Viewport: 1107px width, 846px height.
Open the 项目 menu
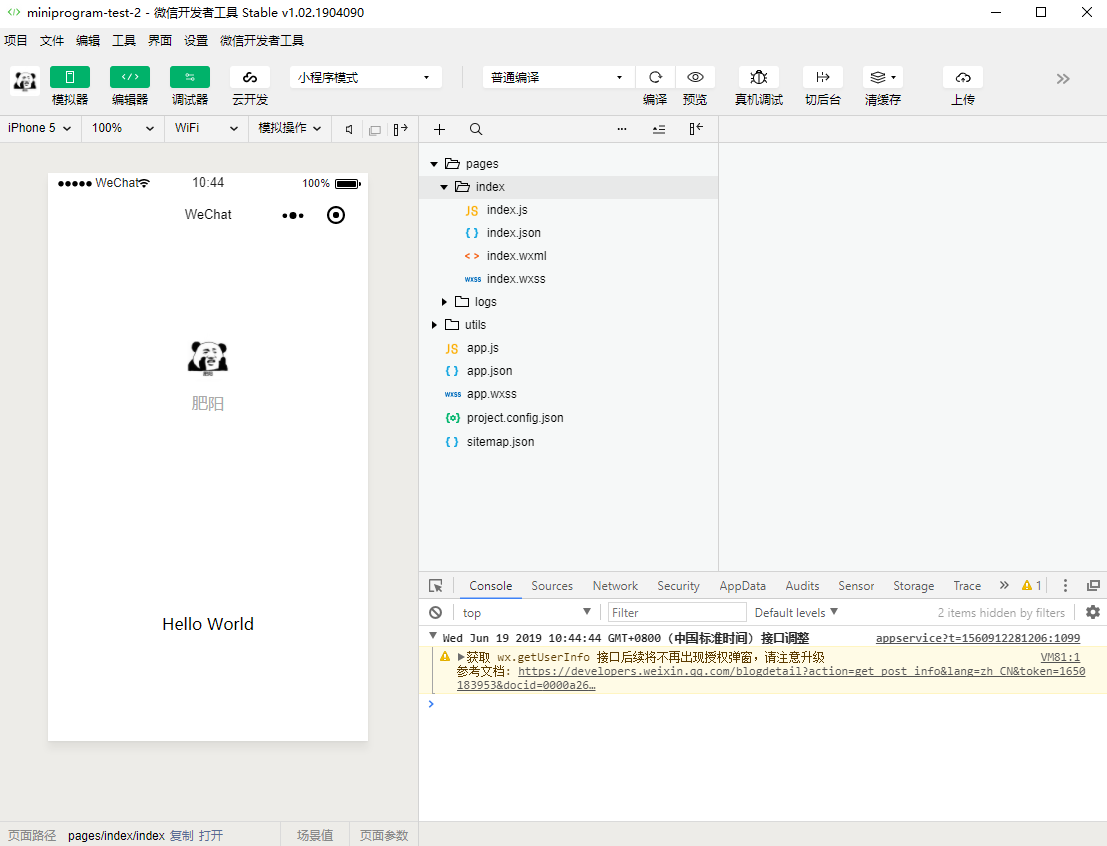tap(16, 41)
